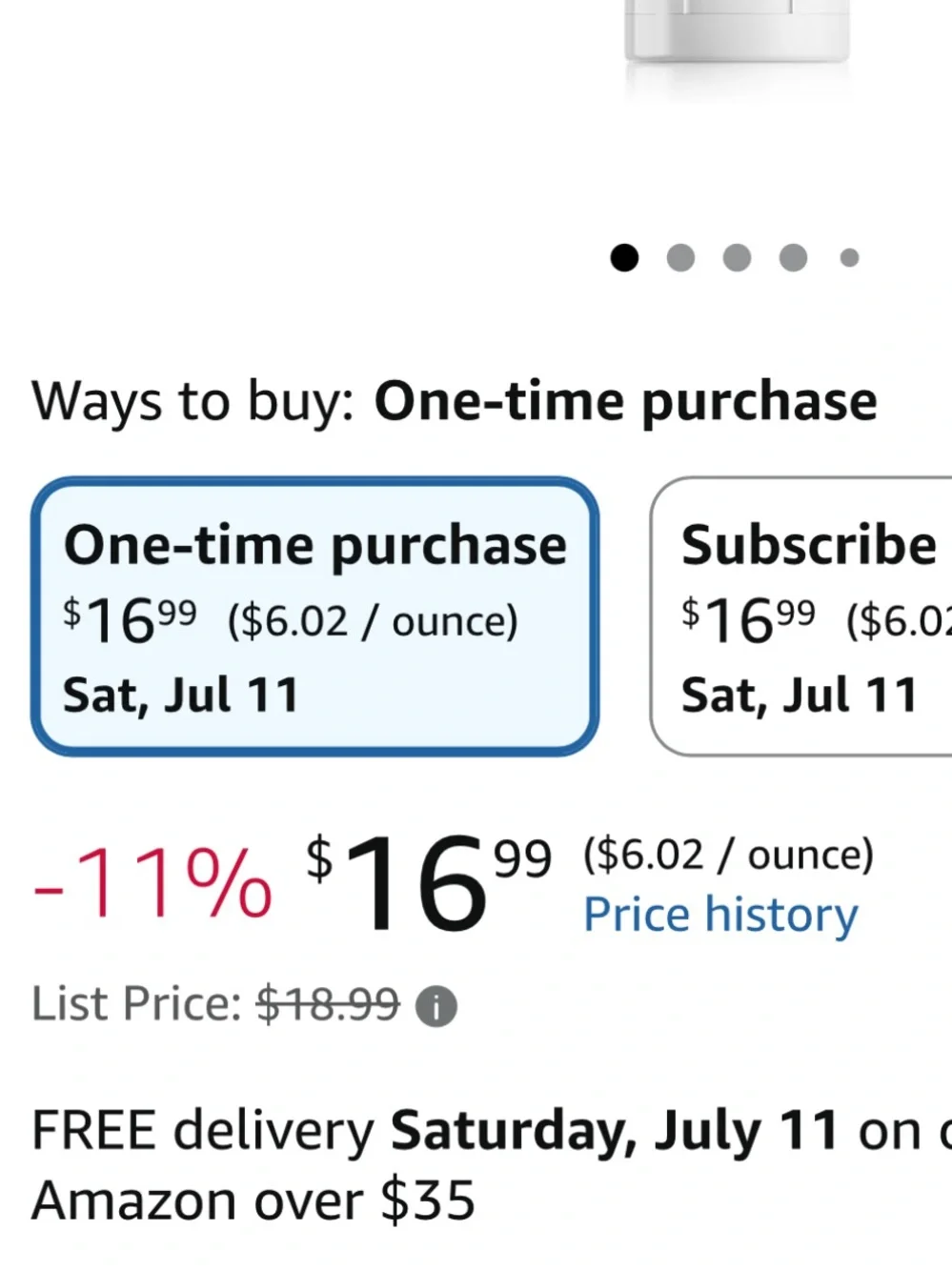
Task: Go to the third image carousel dot
Action: [737, 257]
